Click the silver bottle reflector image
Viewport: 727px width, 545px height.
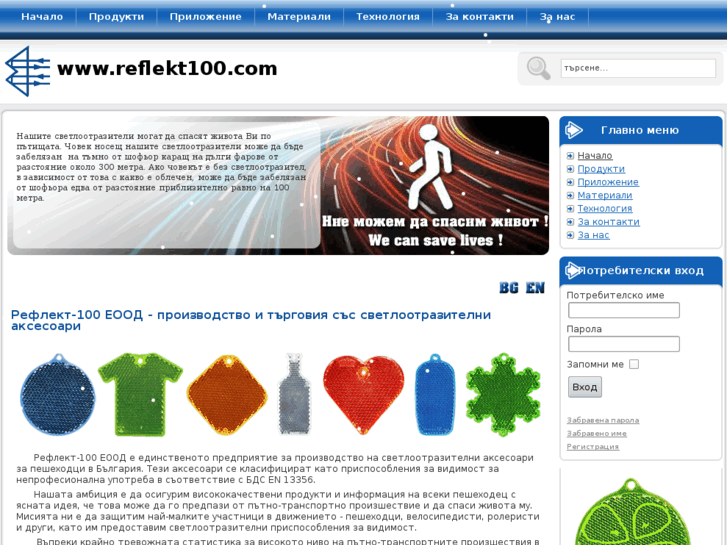(x=294, y=395)
